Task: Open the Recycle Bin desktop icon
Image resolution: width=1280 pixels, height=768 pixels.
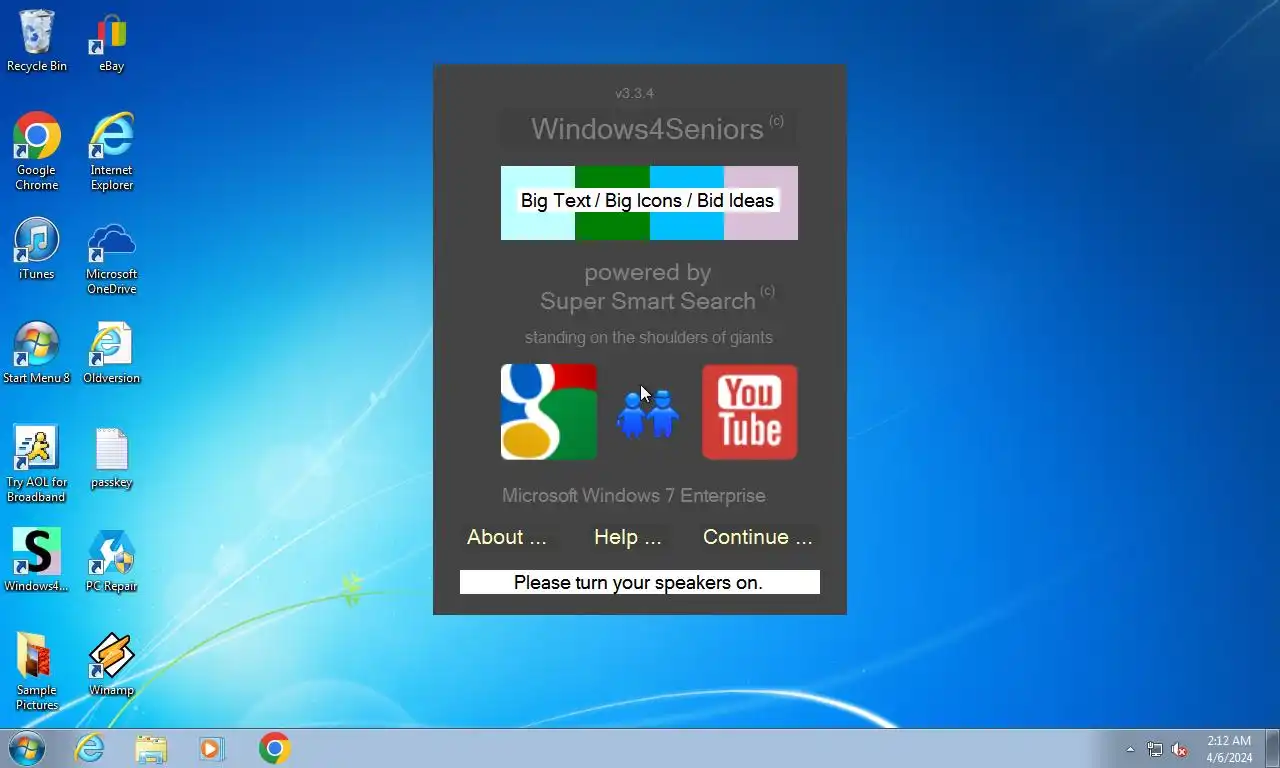Action: click(37, 40)
